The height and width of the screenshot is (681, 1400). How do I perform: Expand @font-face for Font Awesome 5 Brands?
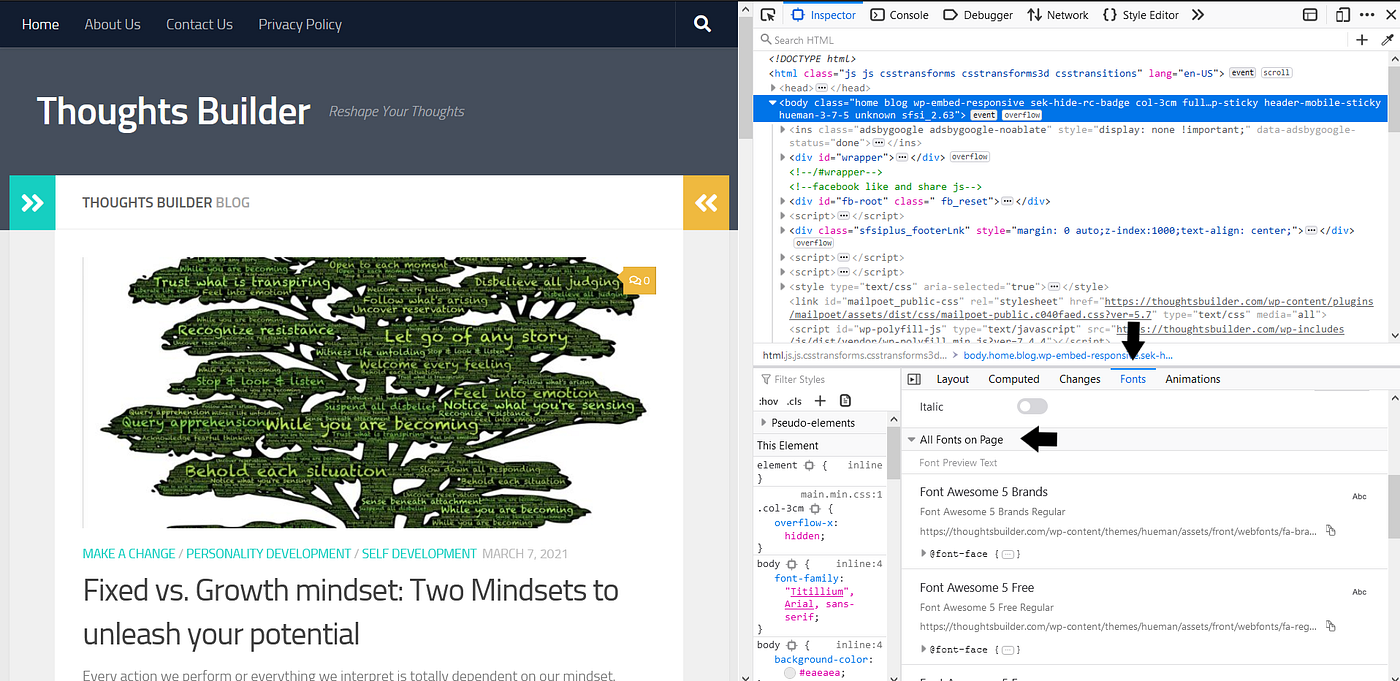click(x=923, y=553)
